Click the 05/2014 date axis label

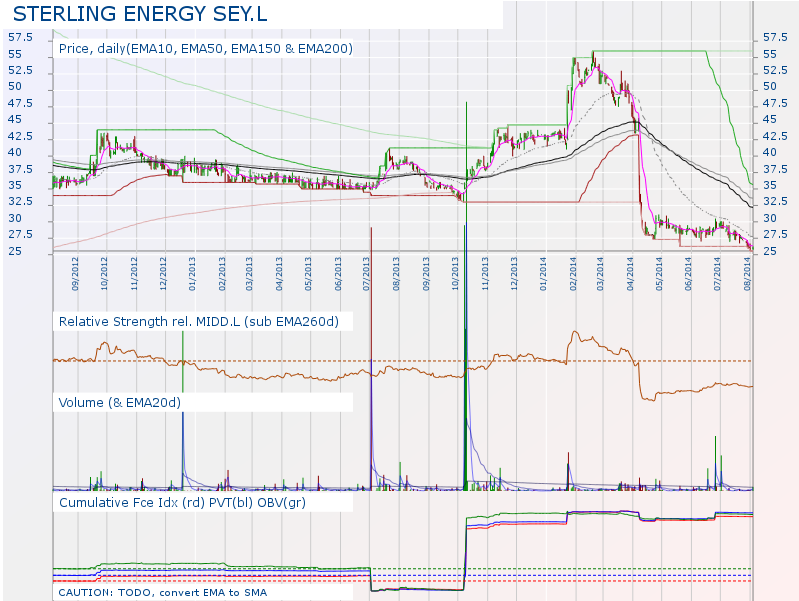[659, 274]
